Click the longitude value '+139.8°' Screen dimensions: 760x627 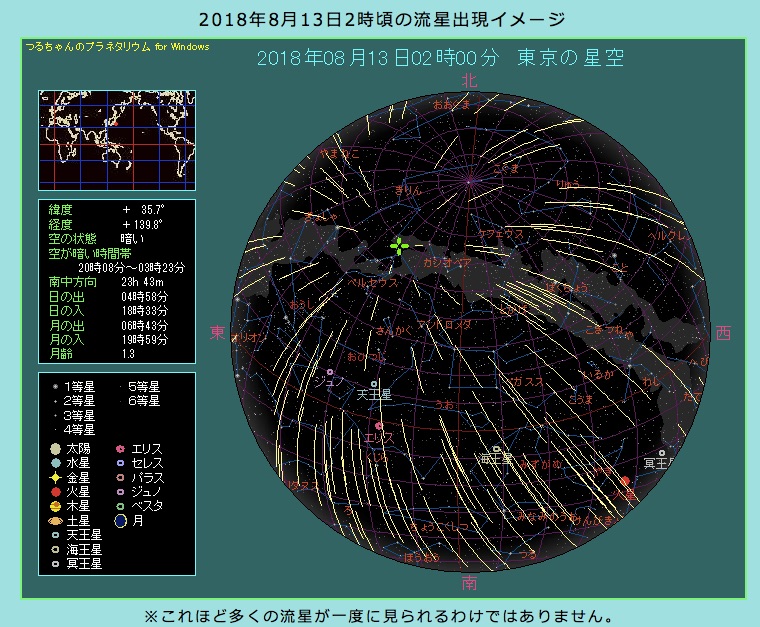click(142, 224)
